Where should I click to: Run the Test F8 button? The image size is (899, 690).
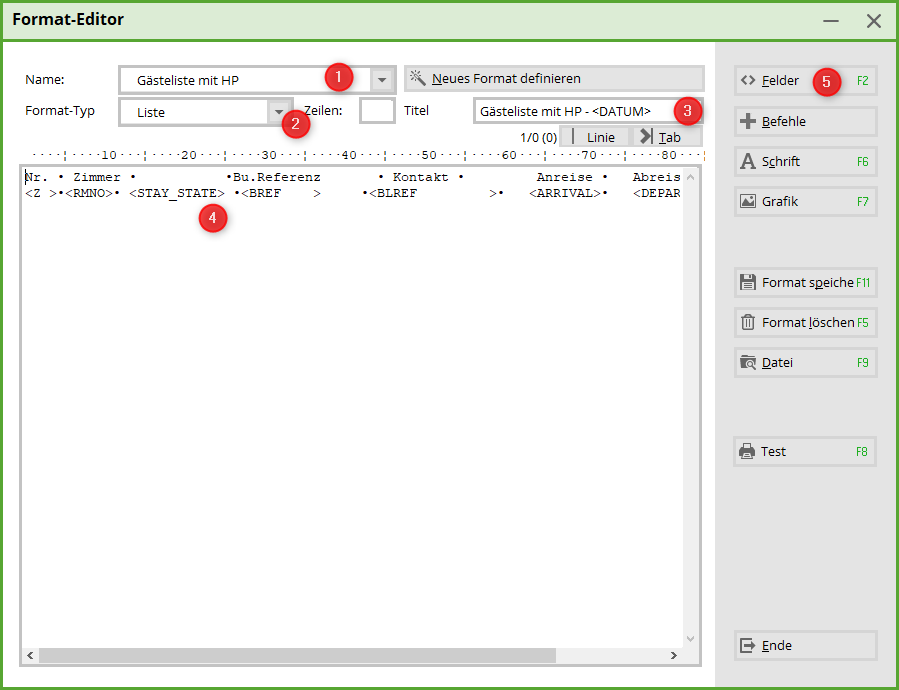805,451
